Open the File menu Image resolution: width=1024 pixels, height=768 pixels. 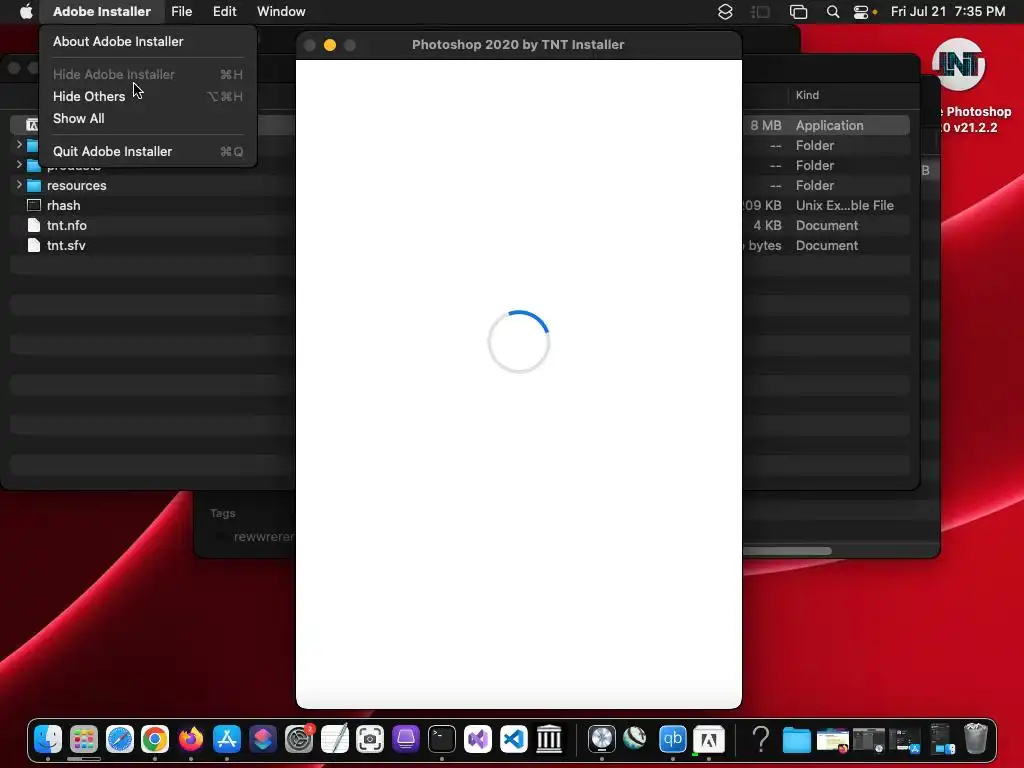(x=182, y=11)
